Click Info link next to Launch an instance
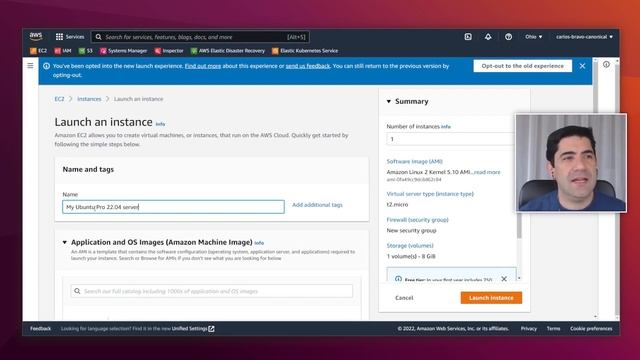The height and width of the screenshot is (360, 640). click(160, 124)
